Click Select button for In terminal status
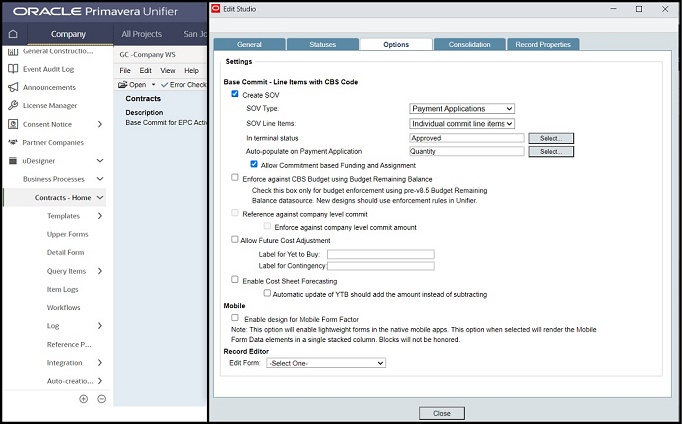The height and width of the screenshot is (424, 683). [551, 138]
